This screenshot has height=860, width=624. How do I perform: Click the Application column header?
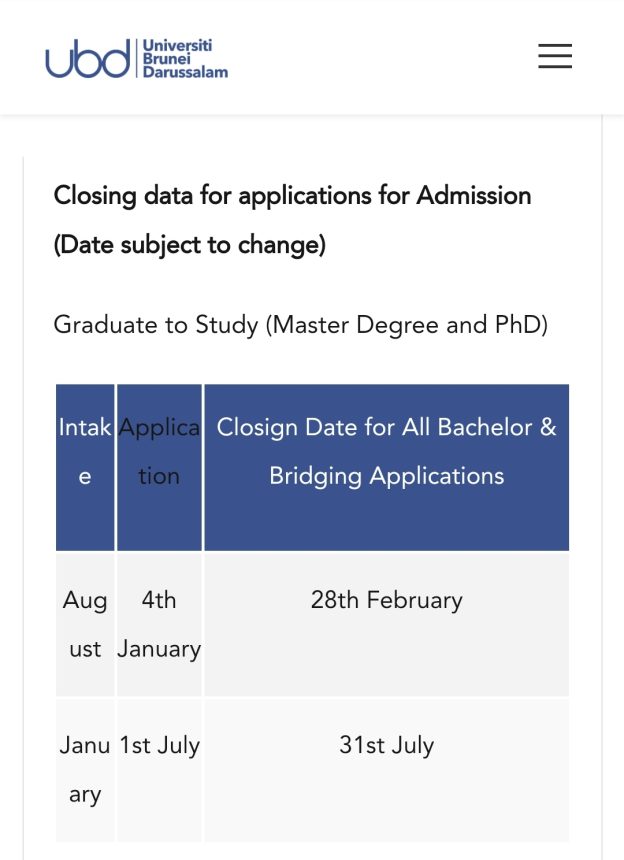click(160, 452)
